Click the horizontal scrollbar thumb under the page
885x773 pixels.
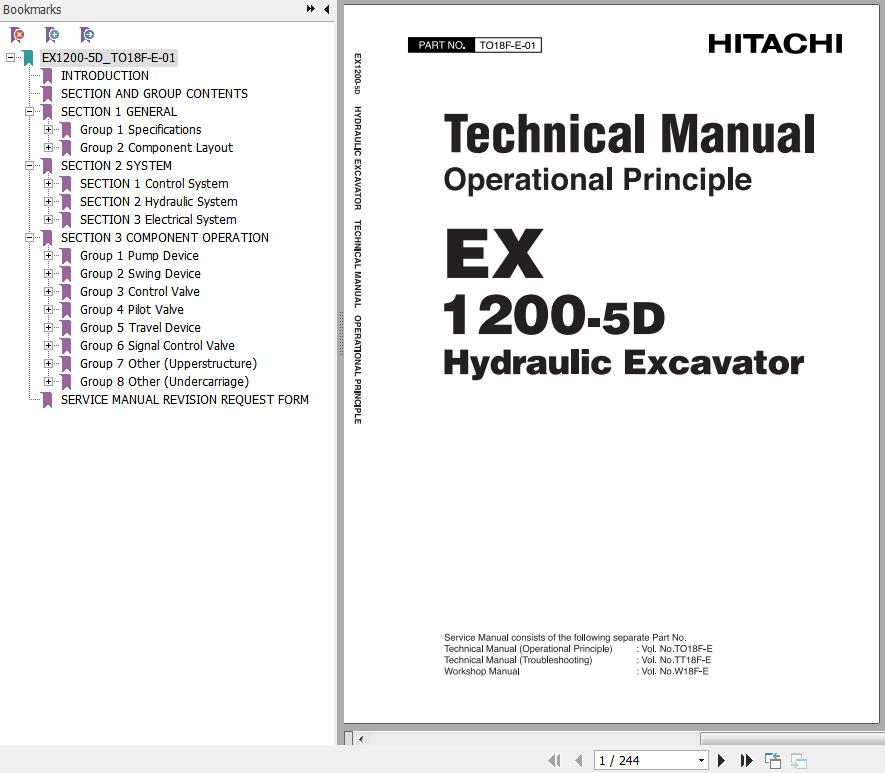pyautogui.click(x=792, y=739)
